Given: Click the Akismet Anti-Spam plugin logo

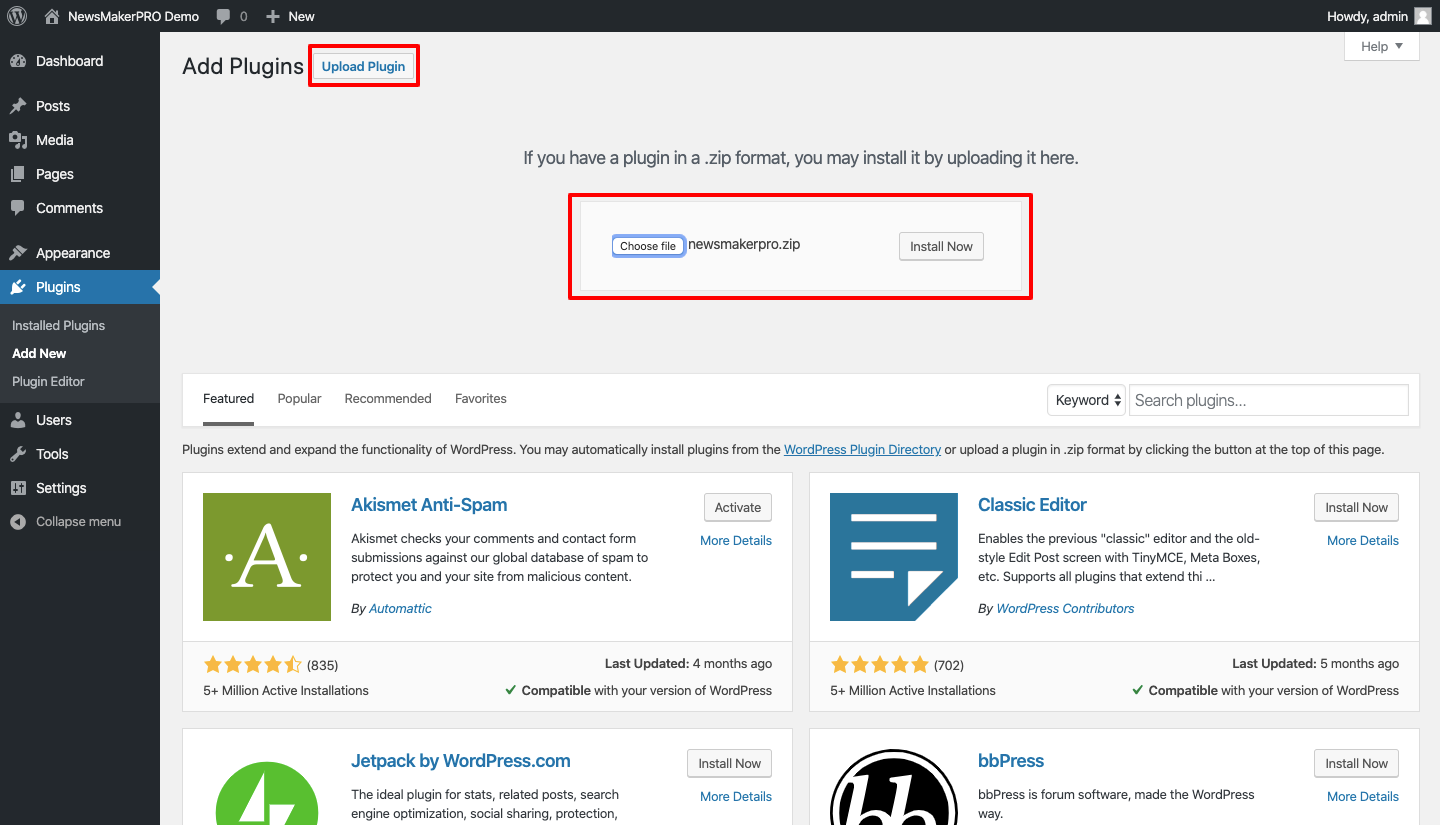Looking at the screenshot, I should point(267,557).
